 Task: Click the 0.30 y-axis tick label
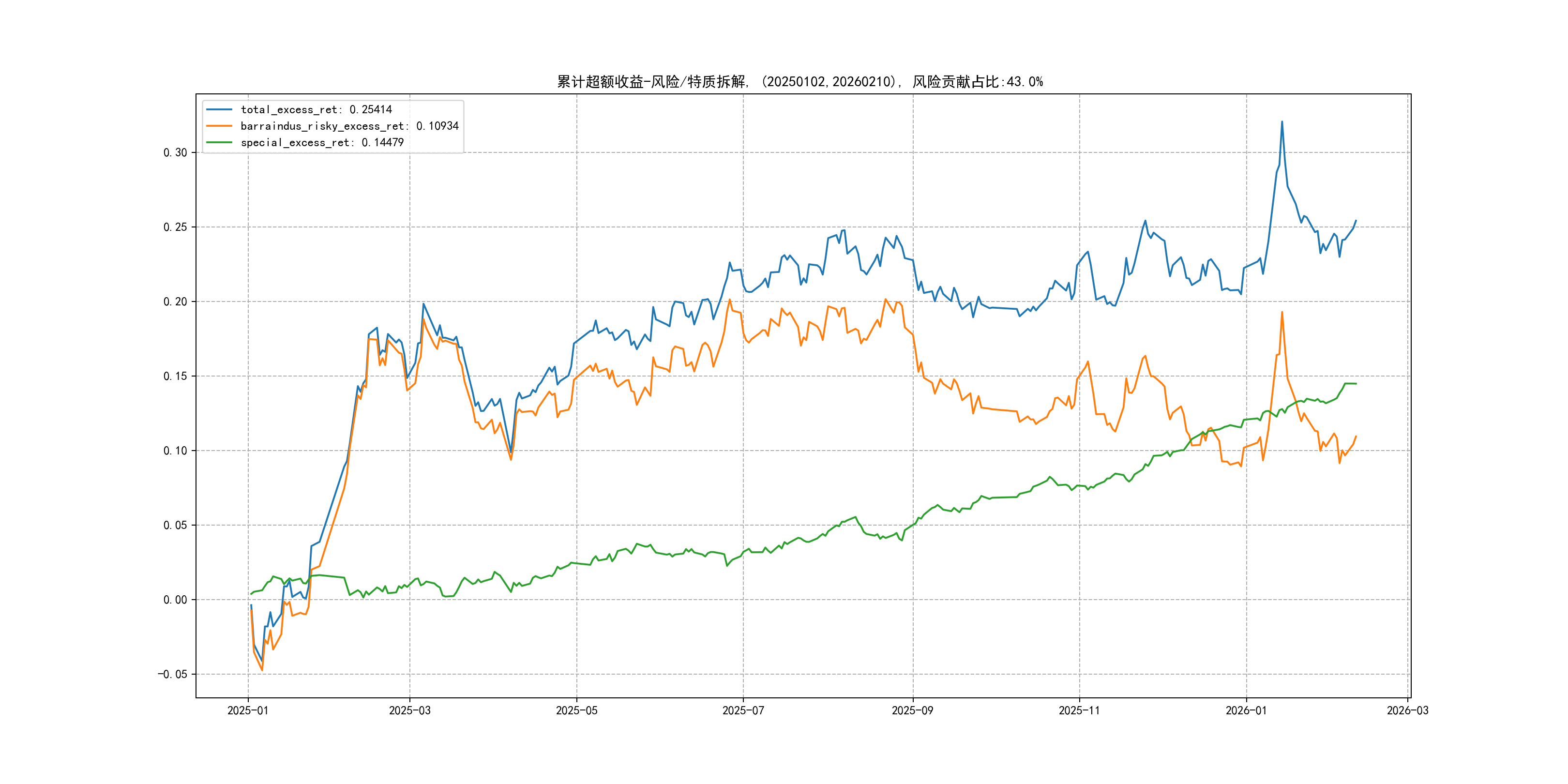175,153
